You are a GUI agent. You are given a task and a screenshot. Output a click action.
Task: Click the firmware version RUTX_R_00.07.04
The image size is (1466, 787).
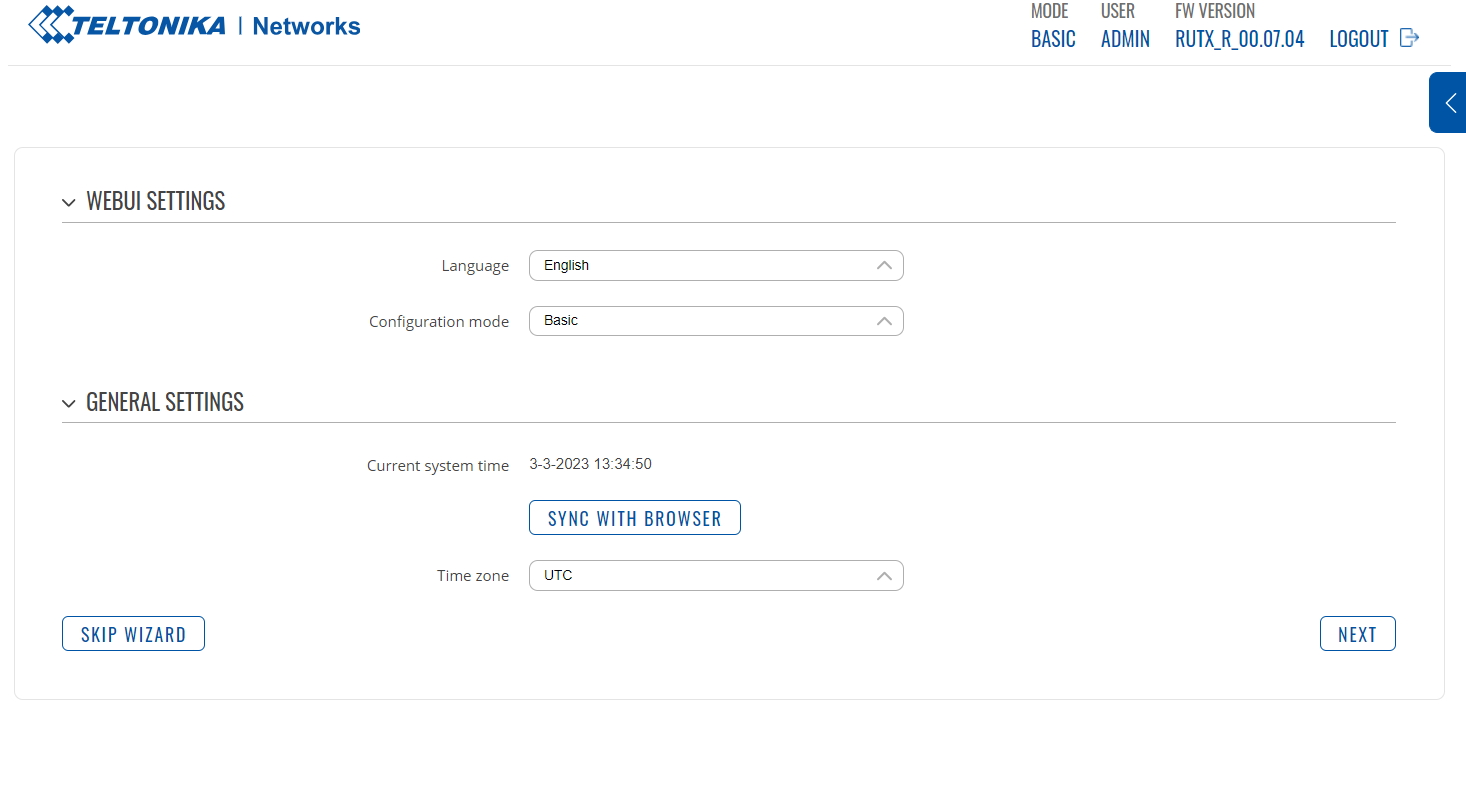tap(1239, 39)
